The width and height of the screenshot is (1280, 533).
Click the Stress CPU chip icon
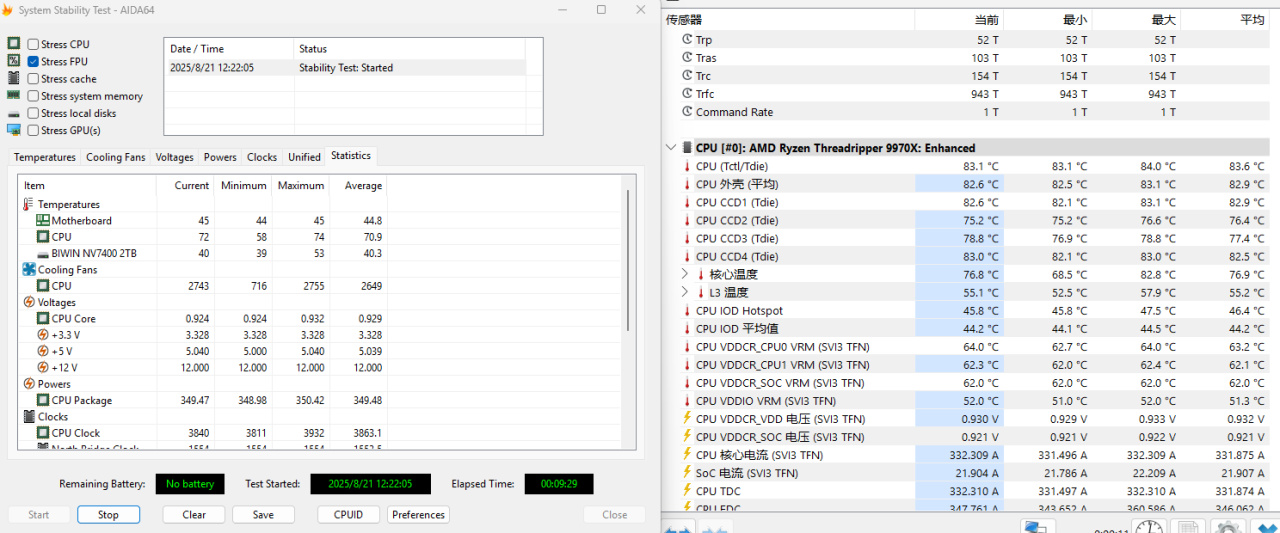click(x=14, y=44)
